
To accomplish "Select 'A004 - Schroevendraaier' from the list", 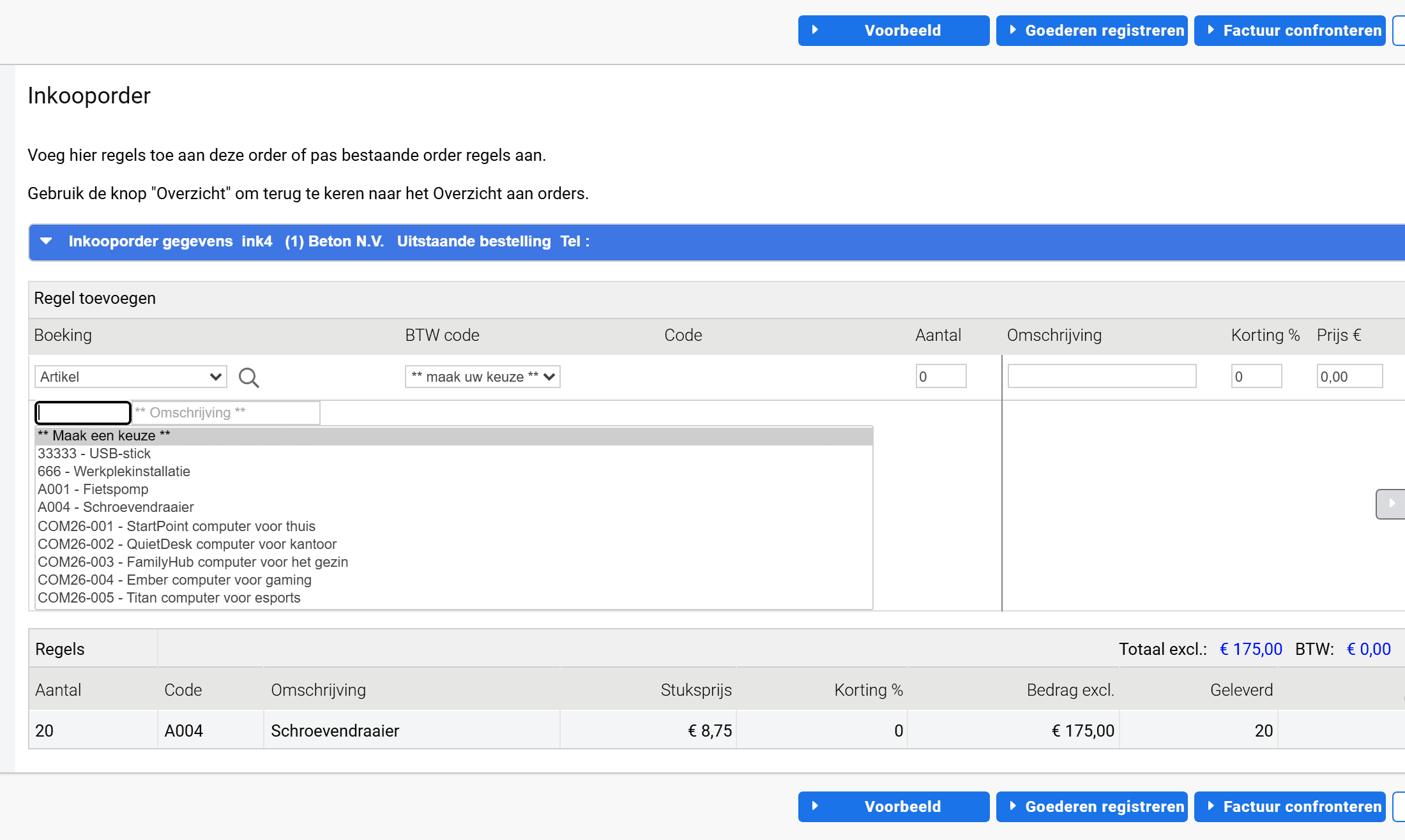I will (454, 507).
